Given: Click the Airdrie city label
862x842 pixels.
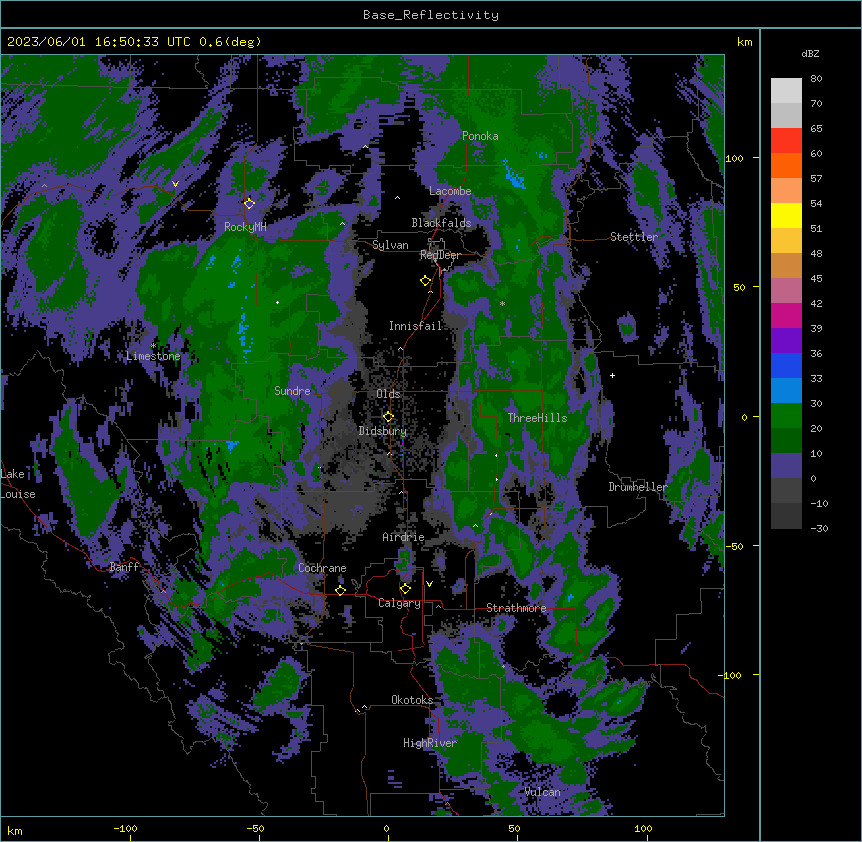Looking at the screenshot, I should click(x=403, y=537).
